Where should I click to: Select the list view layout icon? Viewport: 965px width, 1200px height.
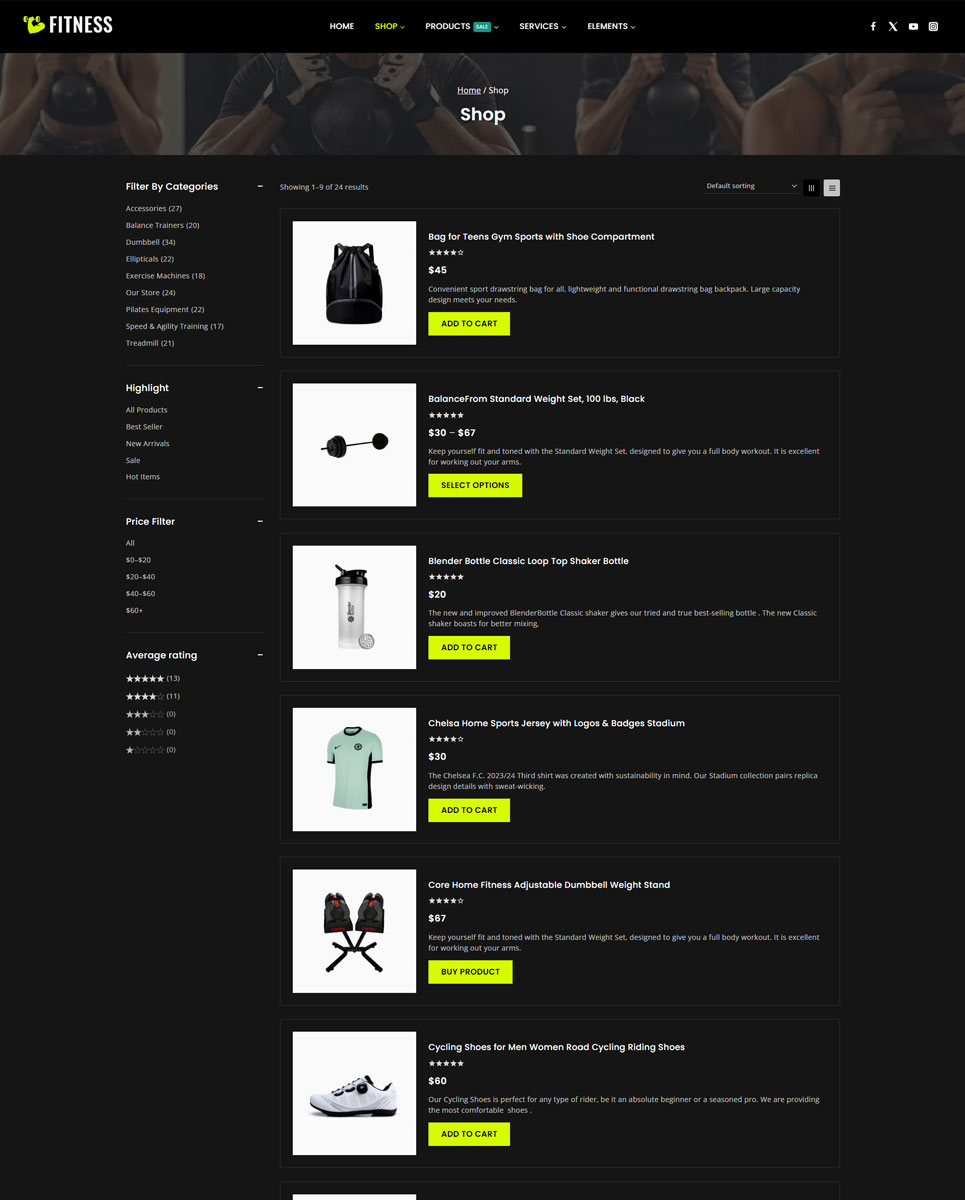pos(832,187)
